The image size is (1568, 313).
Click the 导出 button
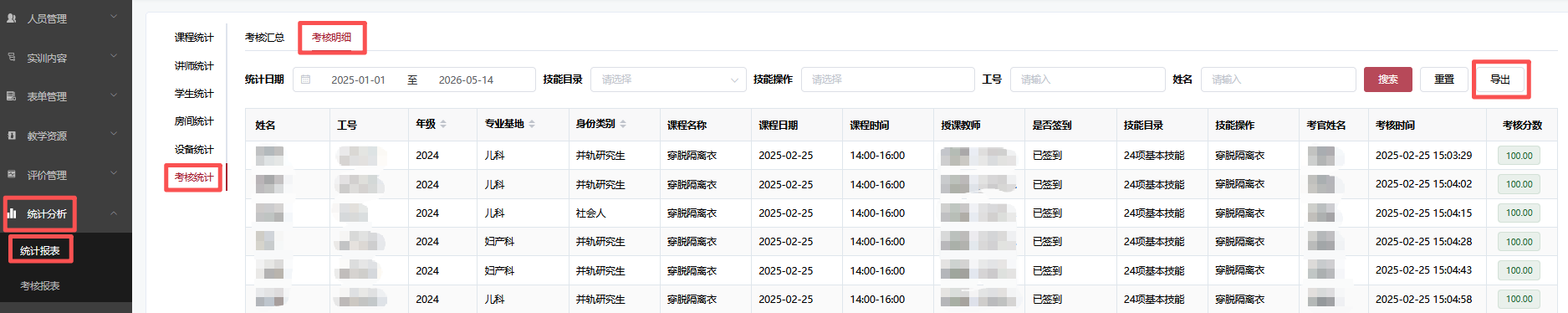click(x=1500, y=80)
